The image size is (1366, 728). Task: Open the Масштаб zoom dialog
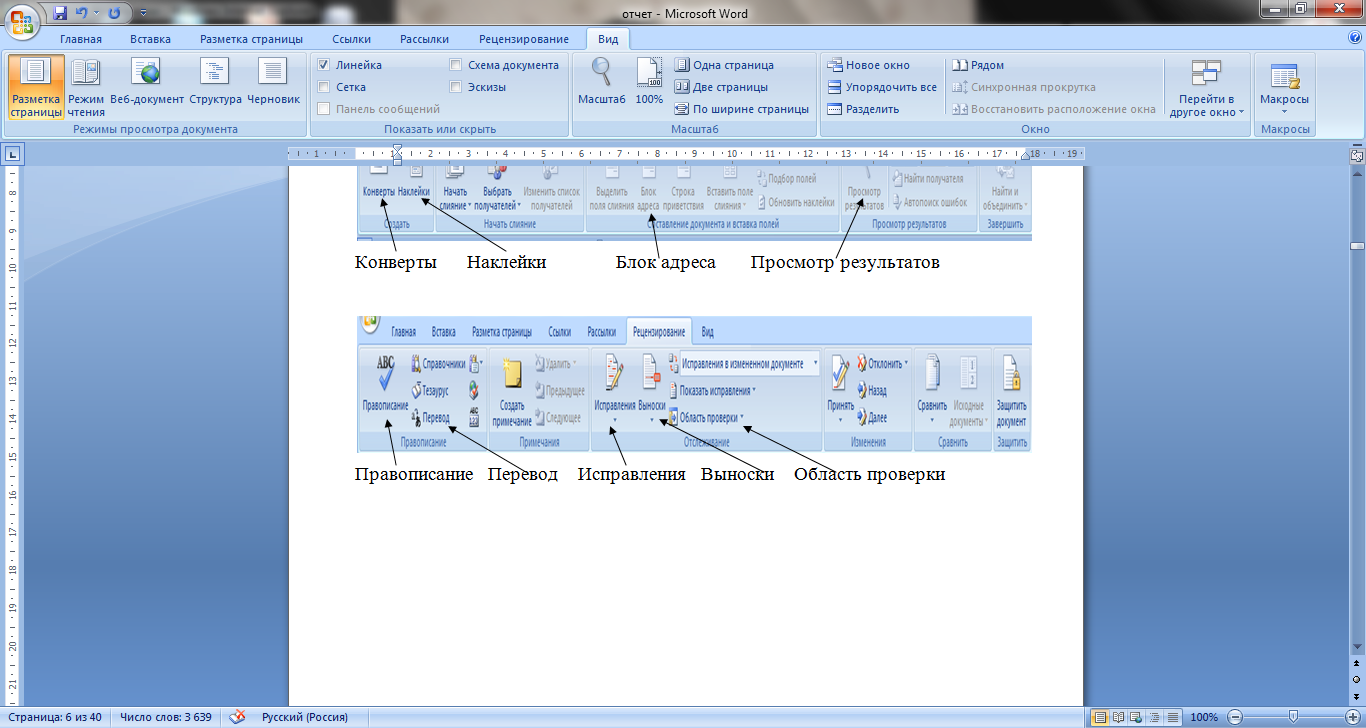pos(602,83)
